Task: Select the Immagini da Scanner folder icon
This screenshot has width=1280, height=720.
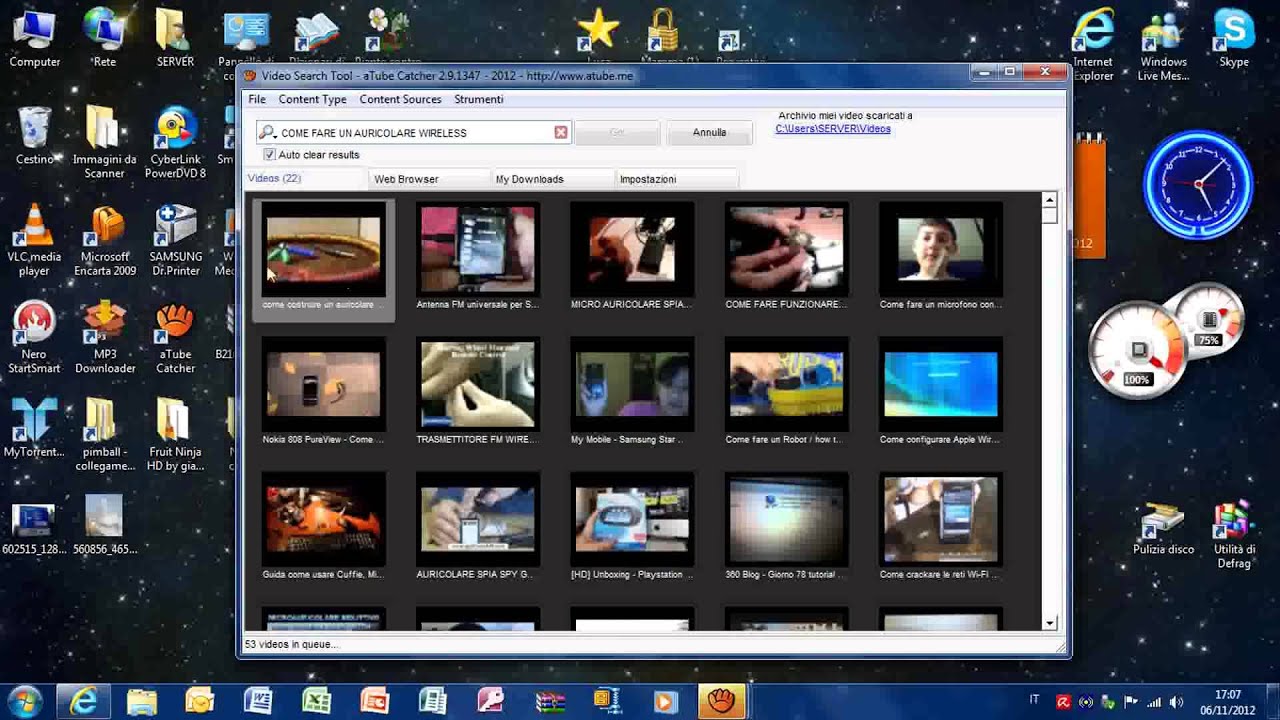Action: (104, 142)
